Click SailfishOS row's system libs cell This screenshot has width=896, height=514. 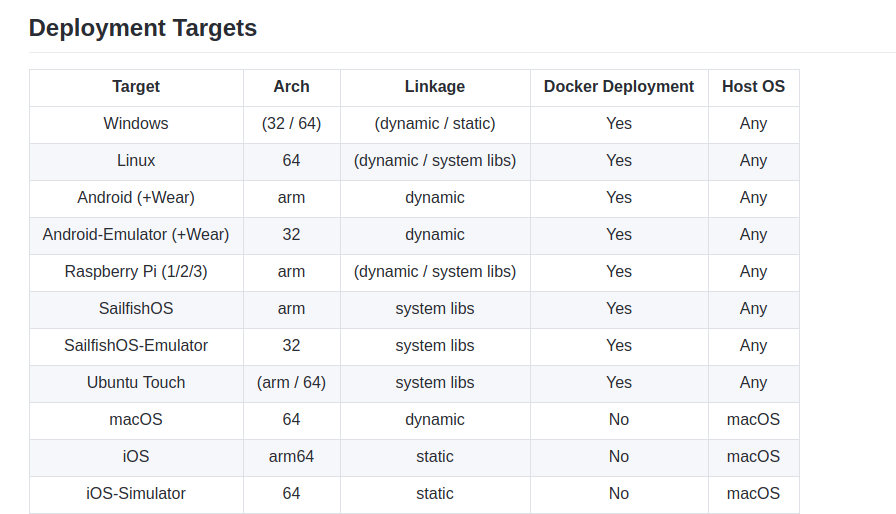pyautogui.click(x=435, y=309)
